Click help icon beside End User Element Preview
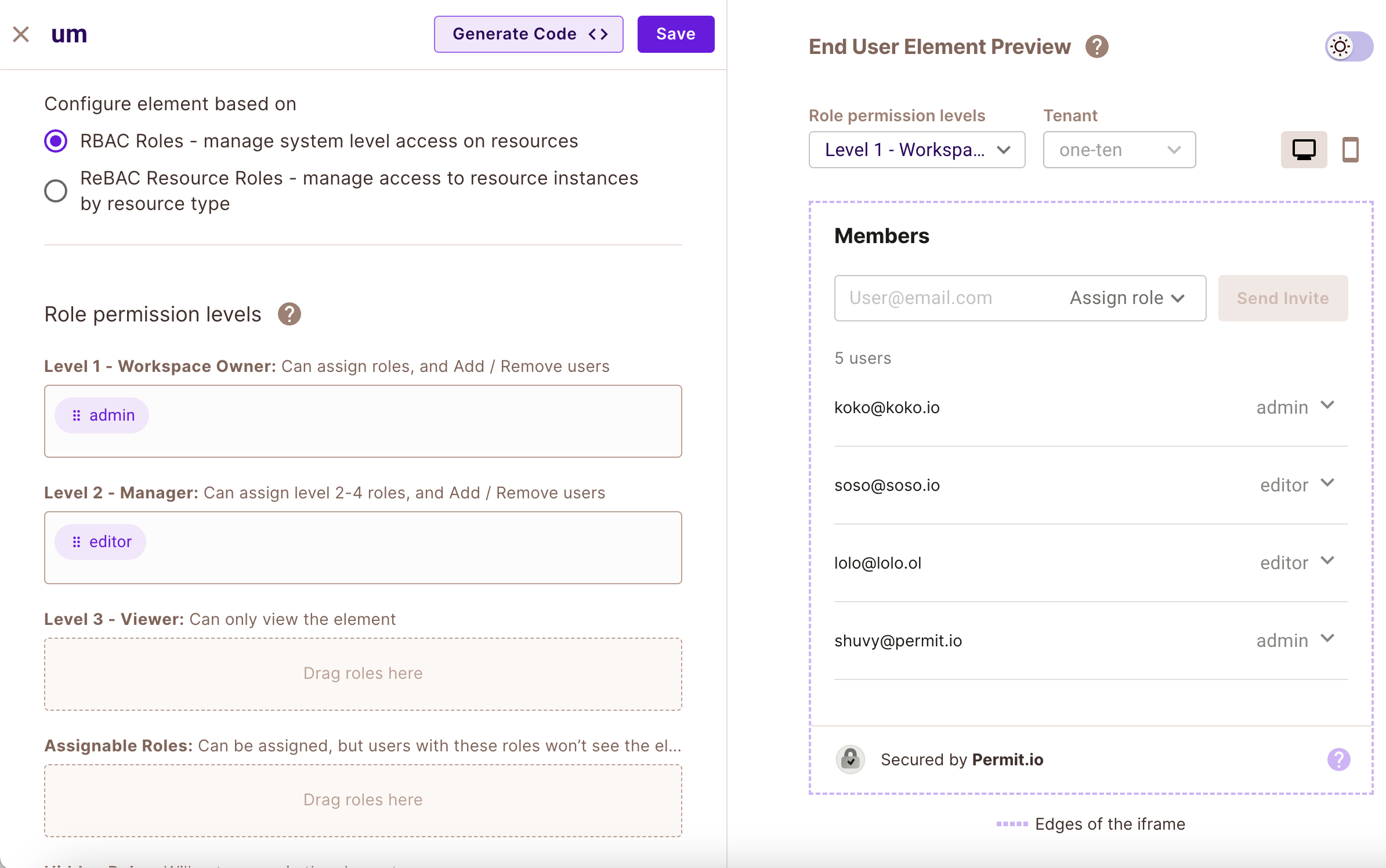Viewport: 1386px width, 868px height. (x=1097, y=46)
